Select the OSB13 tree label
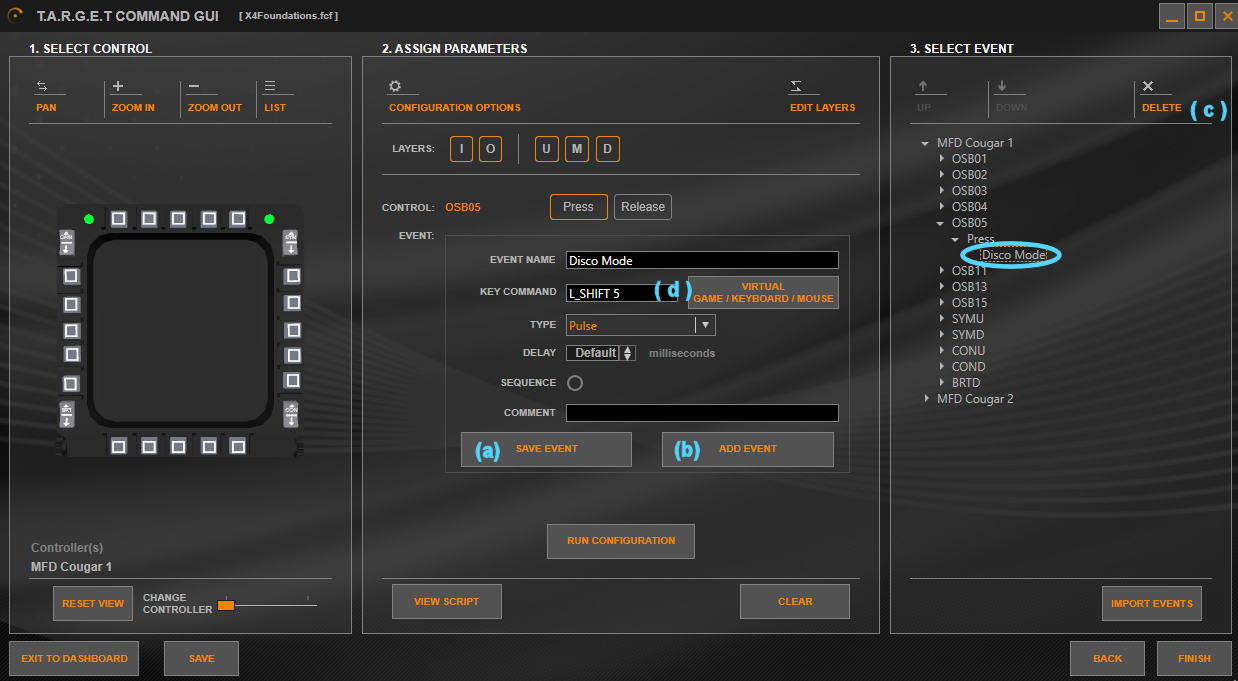Screen dimensions: 1238x681 point(969,287)
